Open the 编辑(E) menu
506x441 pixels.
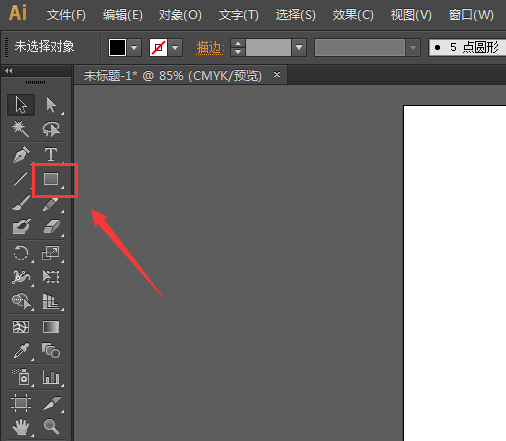tap(122, 15)
